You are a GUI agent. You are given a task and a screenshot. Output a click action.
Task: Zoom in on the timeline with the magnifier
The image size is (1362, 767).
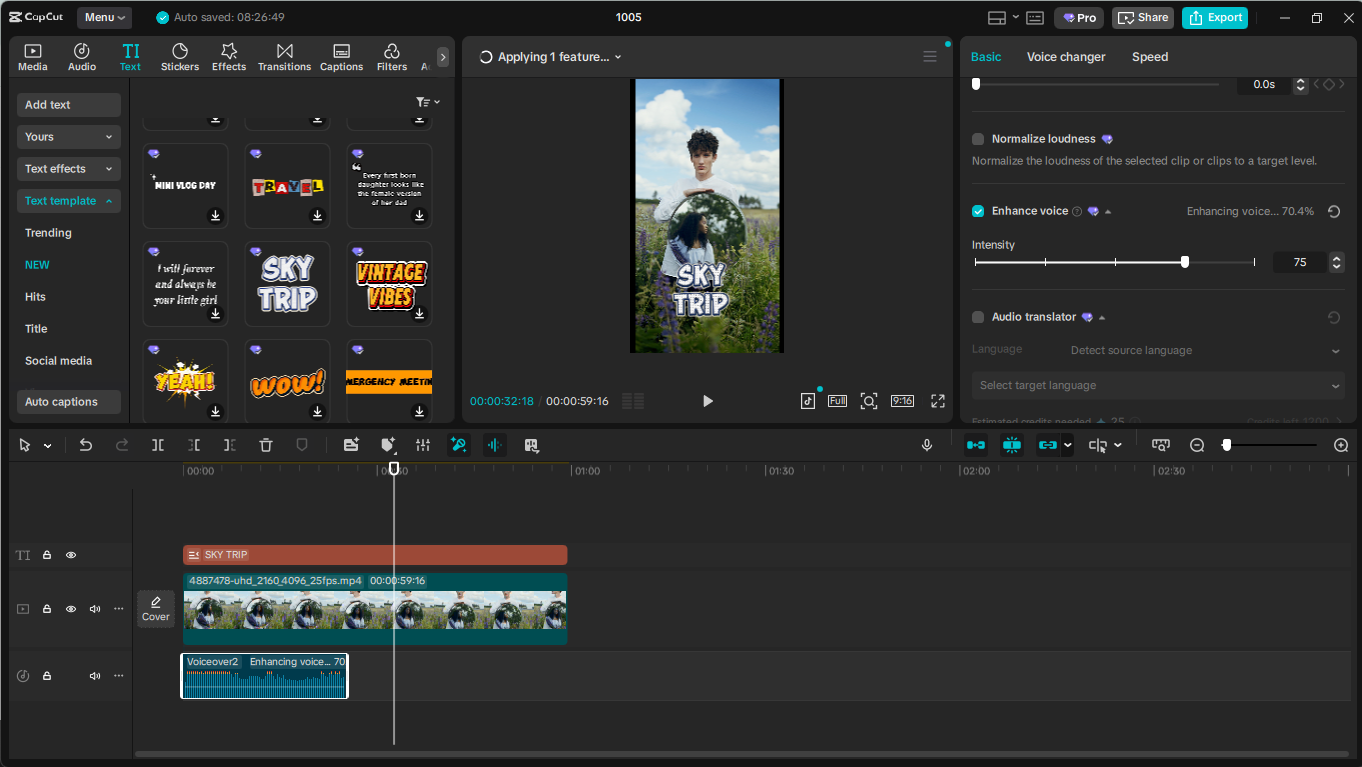[1341, 444]
